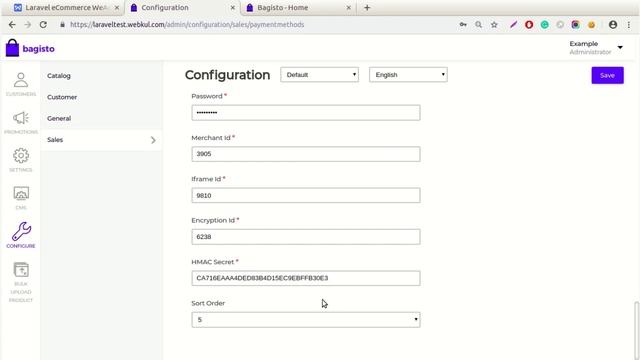Switch to the Configuration tab
Image resolution: width=640 pixels, height=360 pixels.
coord(182,7)
